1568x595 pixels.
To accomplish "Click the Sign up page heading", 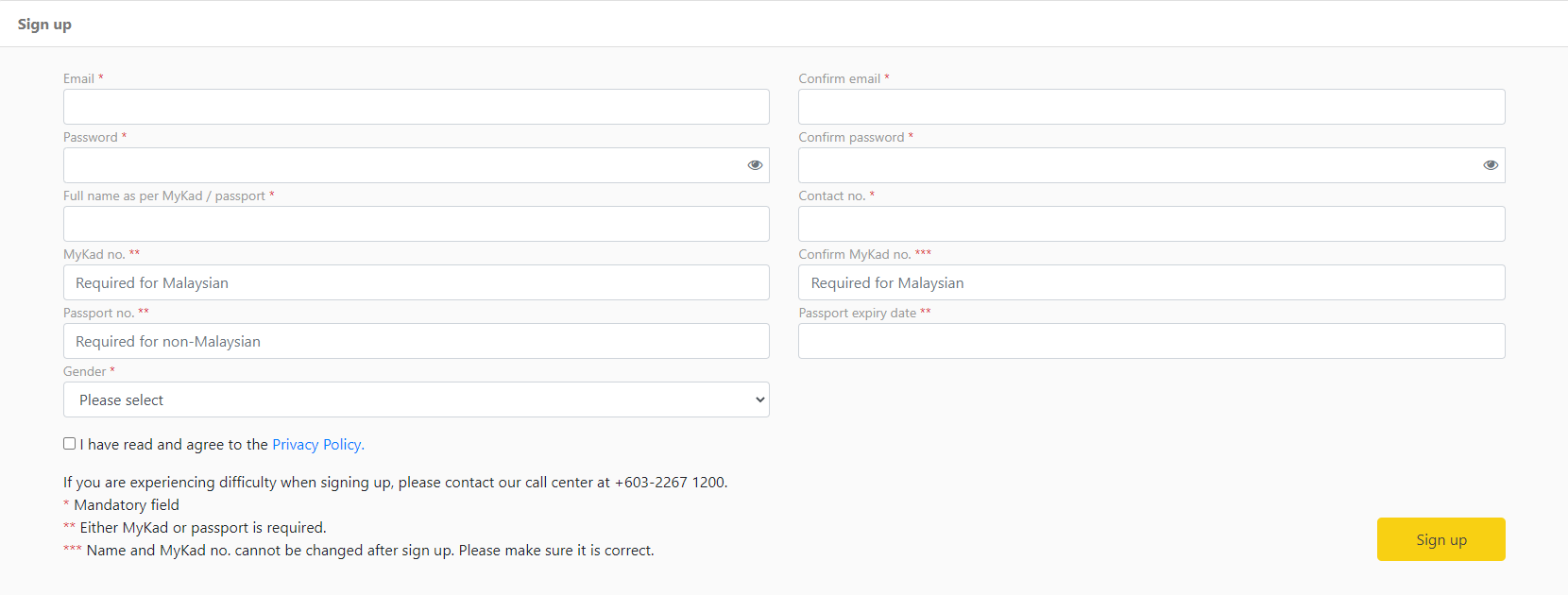I will pos(44,25).
